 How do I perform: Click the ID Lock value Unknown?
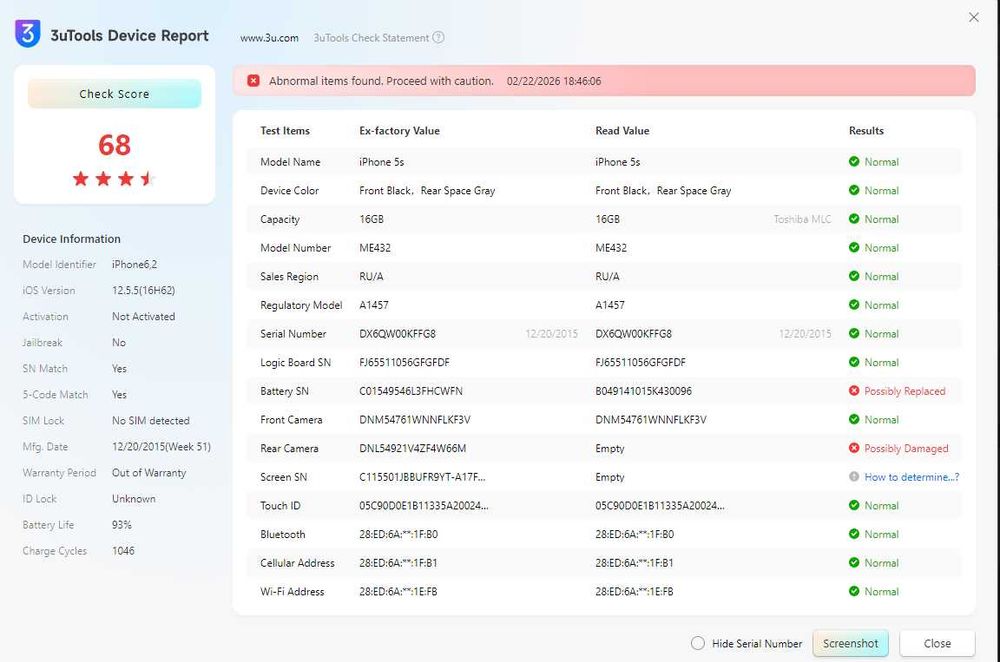(x=133, y=499)
